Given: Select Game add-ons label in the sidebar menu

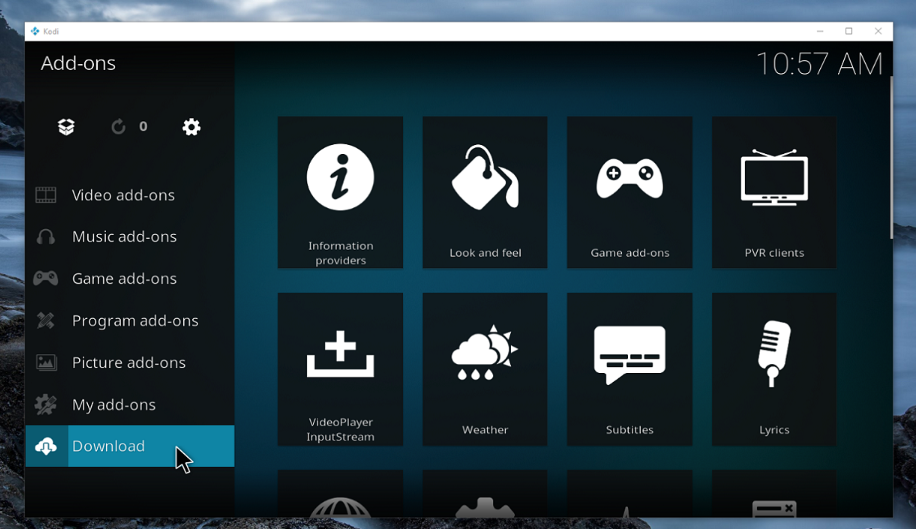Looking at the screenshot, I should tap(124, 279).
